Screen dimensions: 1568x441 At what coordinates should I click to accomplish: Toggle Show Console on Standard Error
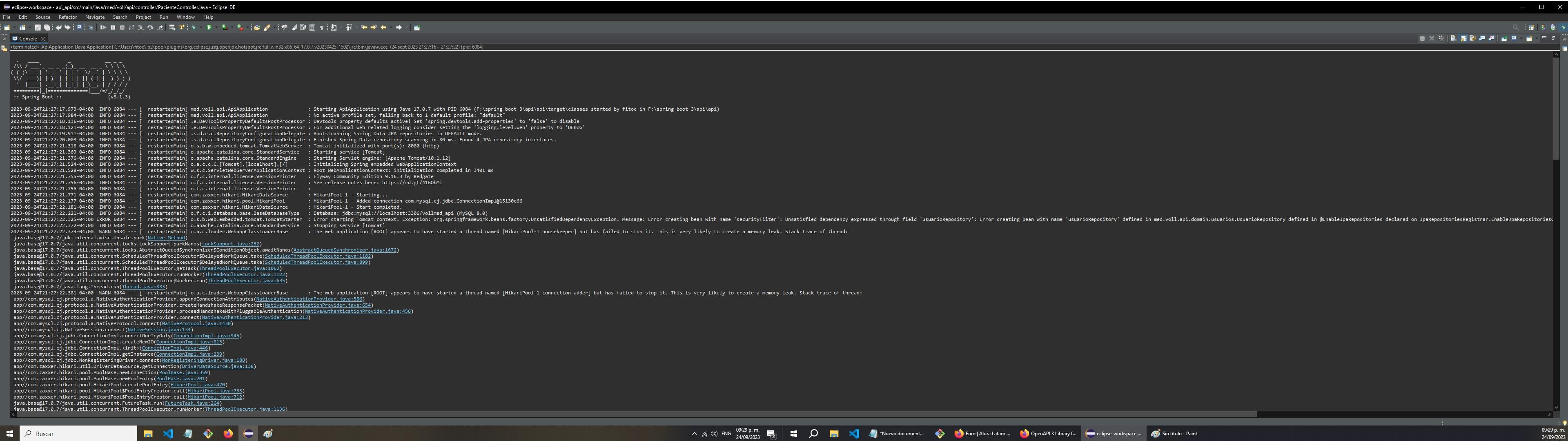pos(1491,38)
